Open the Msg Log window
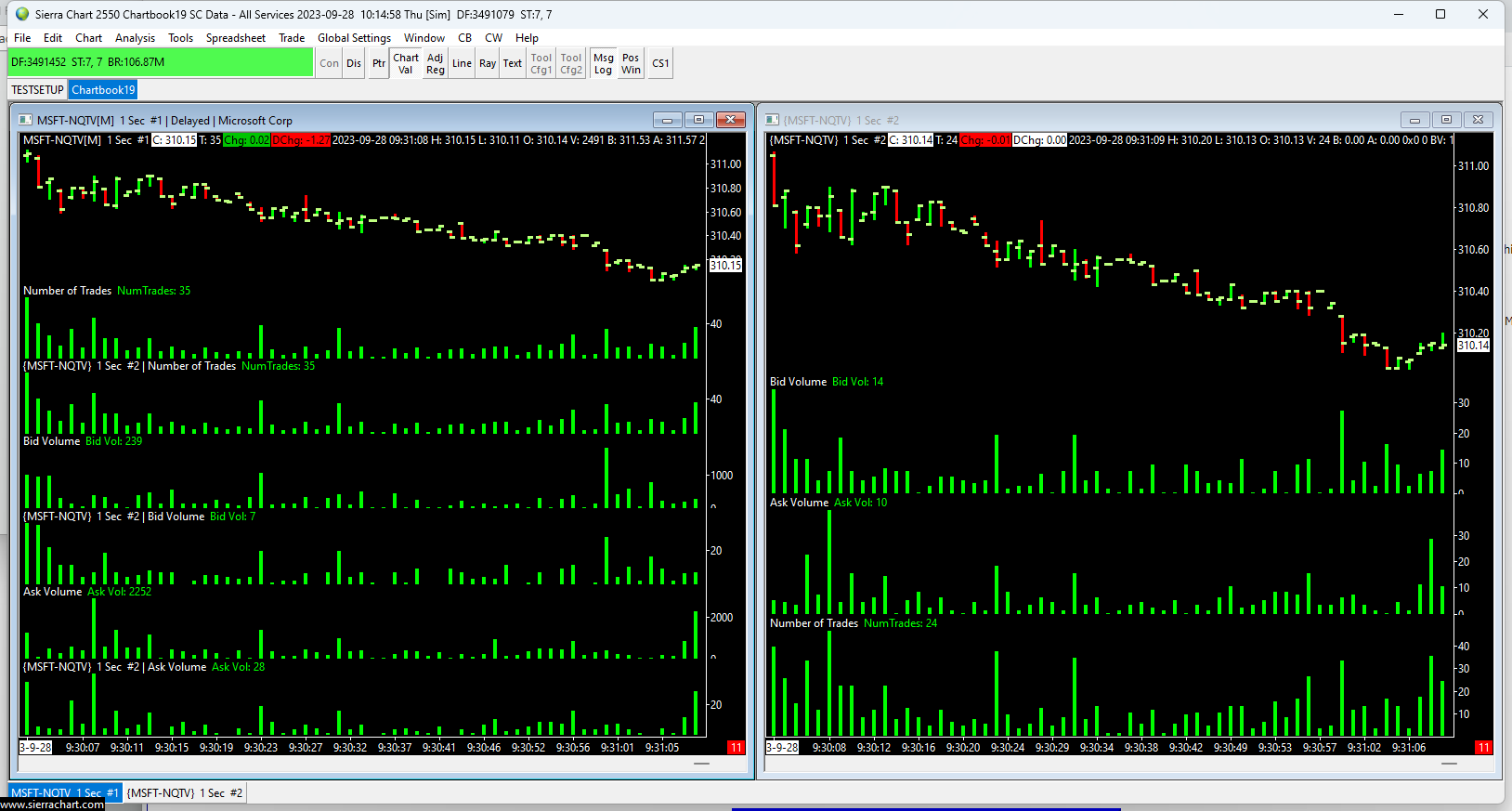 (604, 63)
